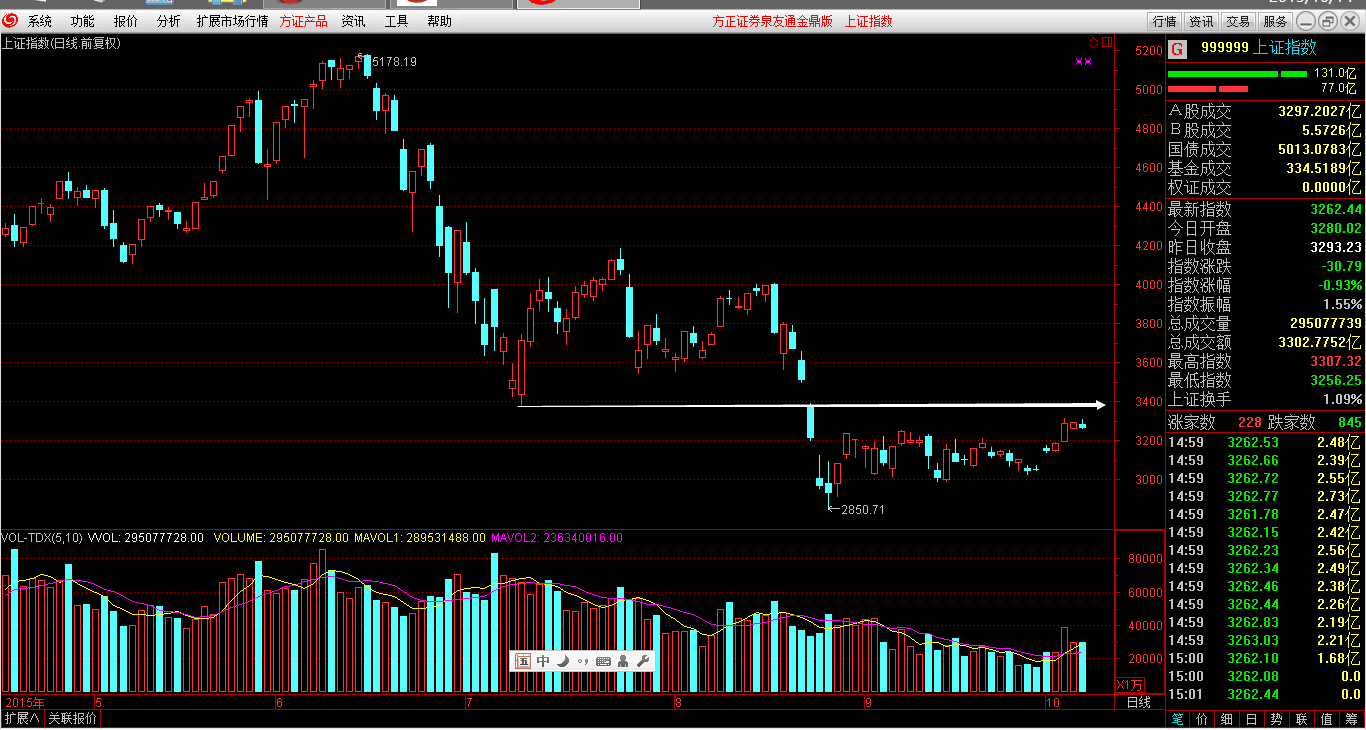Click the red app logo icon
The width and height of the screenshot is (1366, 730).
pos(10,21)
